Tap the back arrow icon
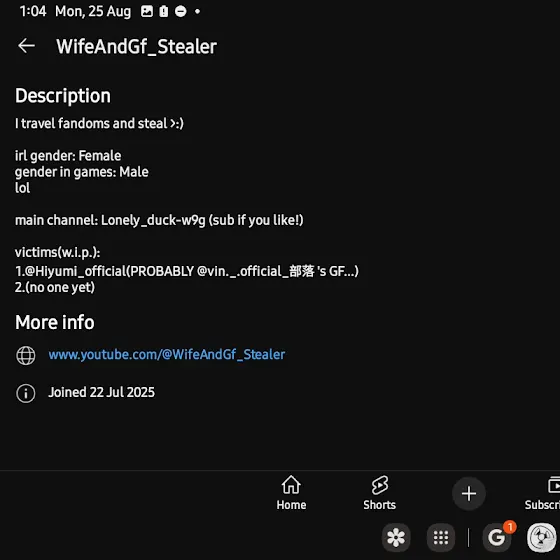 tap(26, 46)
